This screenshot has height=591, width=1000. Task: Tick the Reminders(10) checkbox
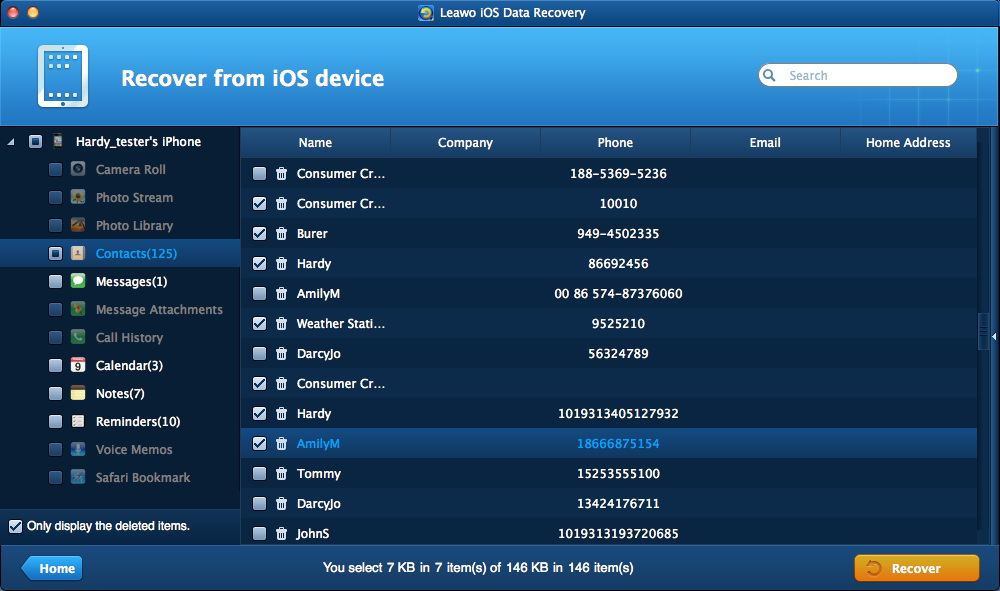[x=56, y=422]
